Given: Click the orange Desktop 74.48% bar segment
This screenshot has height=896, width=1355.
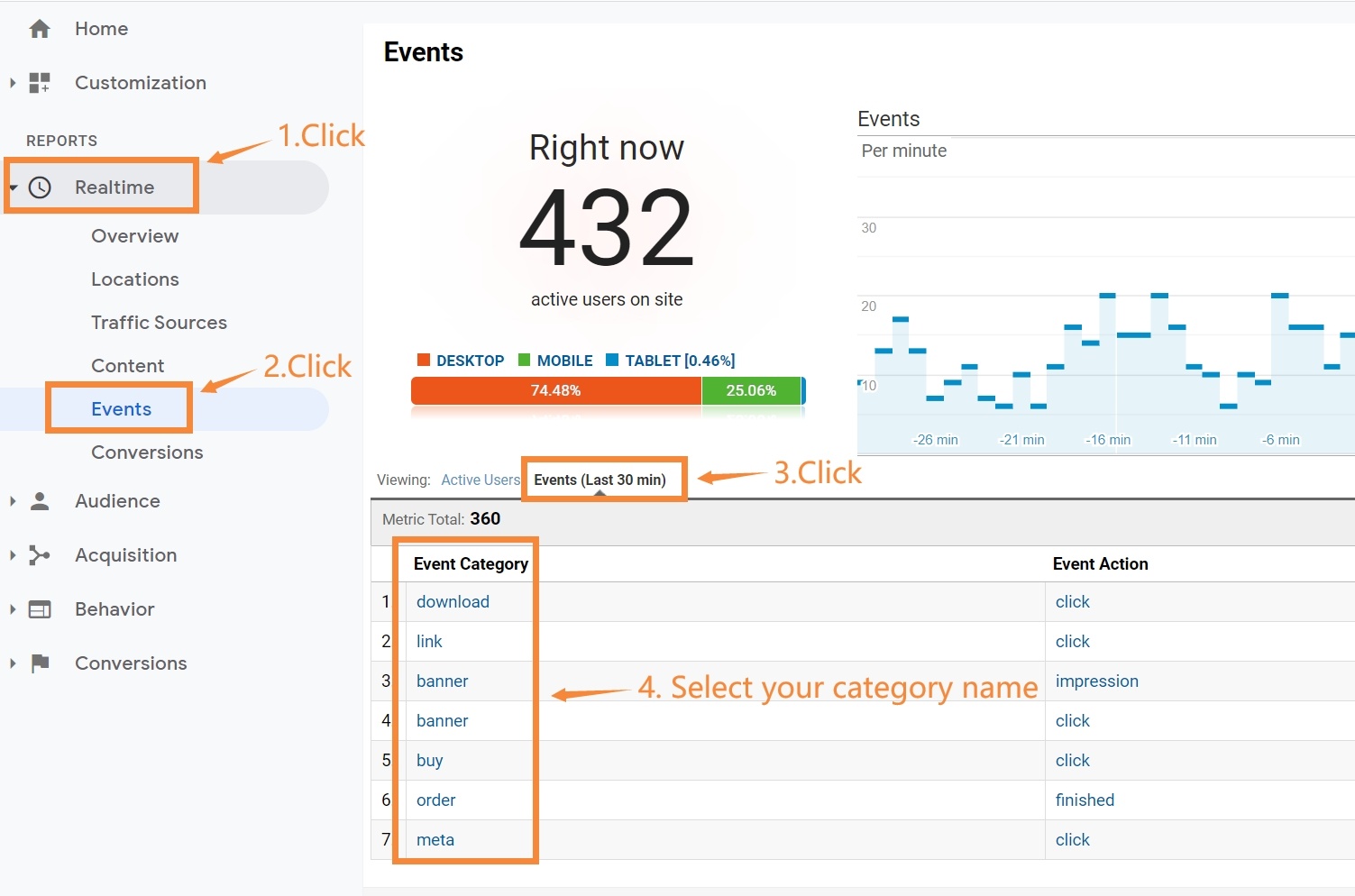Looking at the screenshot, I should (x=555, y=390).
